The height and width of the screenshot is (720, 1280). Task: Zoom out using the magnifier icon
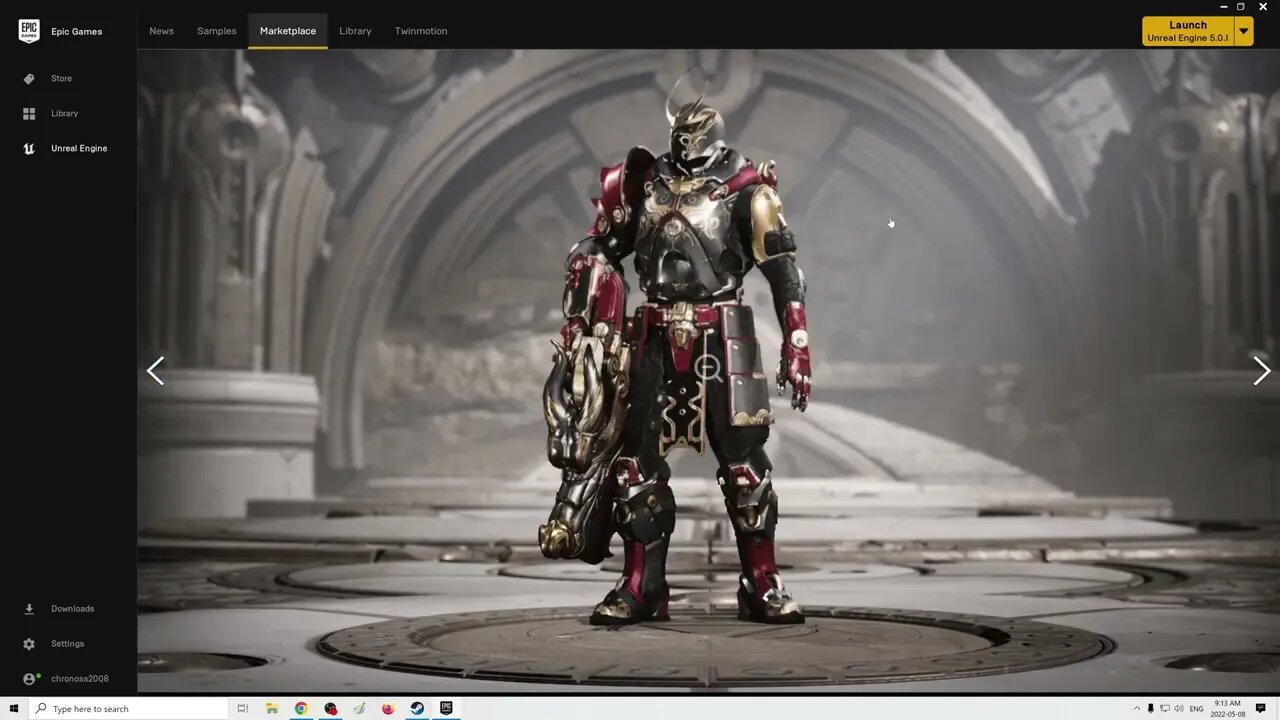[x=708, y=369]
